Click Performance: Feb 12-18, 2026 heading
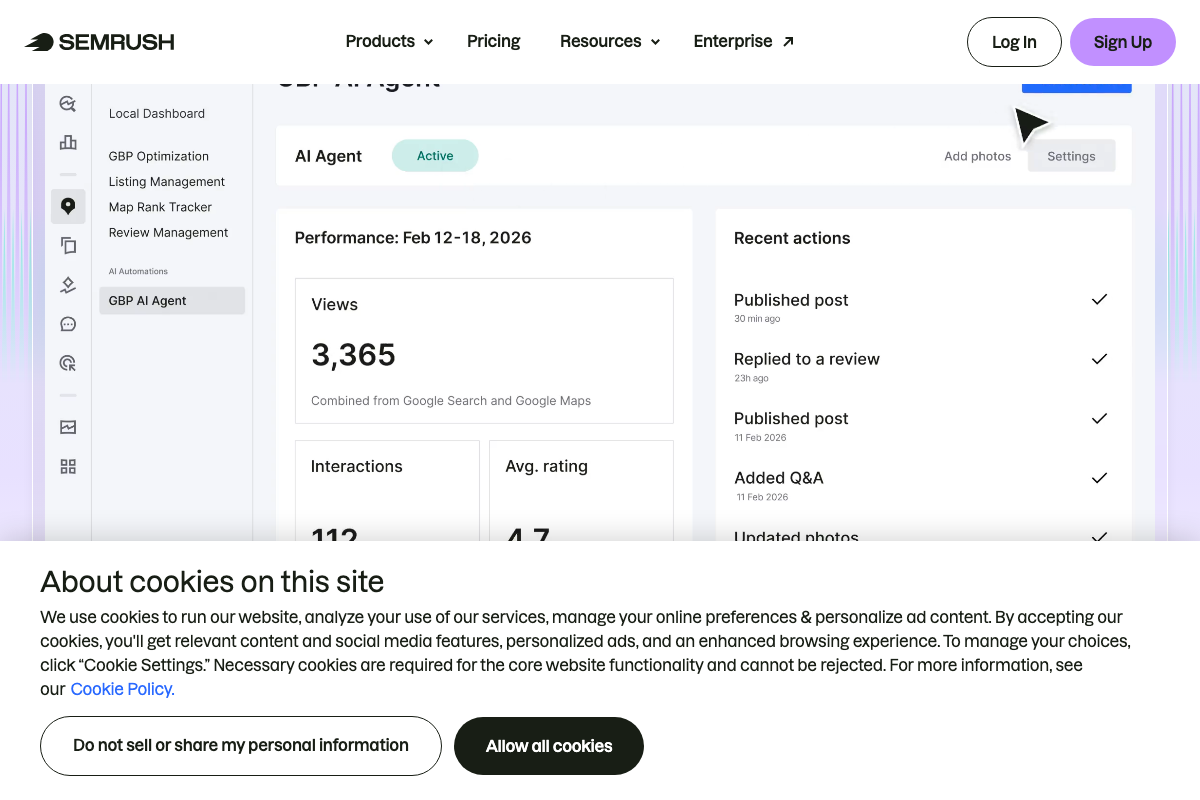 (413, 238)
